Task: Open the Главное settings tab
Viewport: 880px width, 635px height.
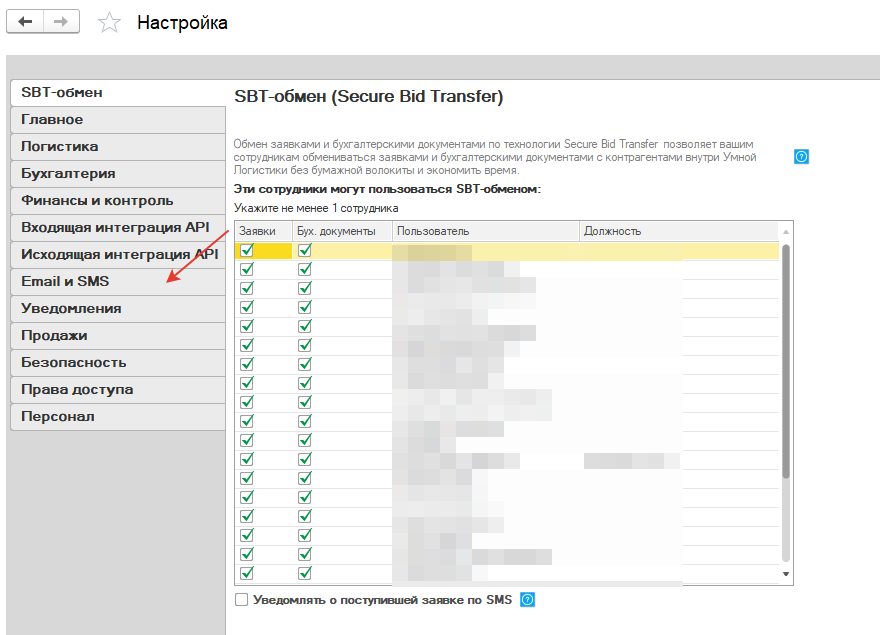Action: 118,120
